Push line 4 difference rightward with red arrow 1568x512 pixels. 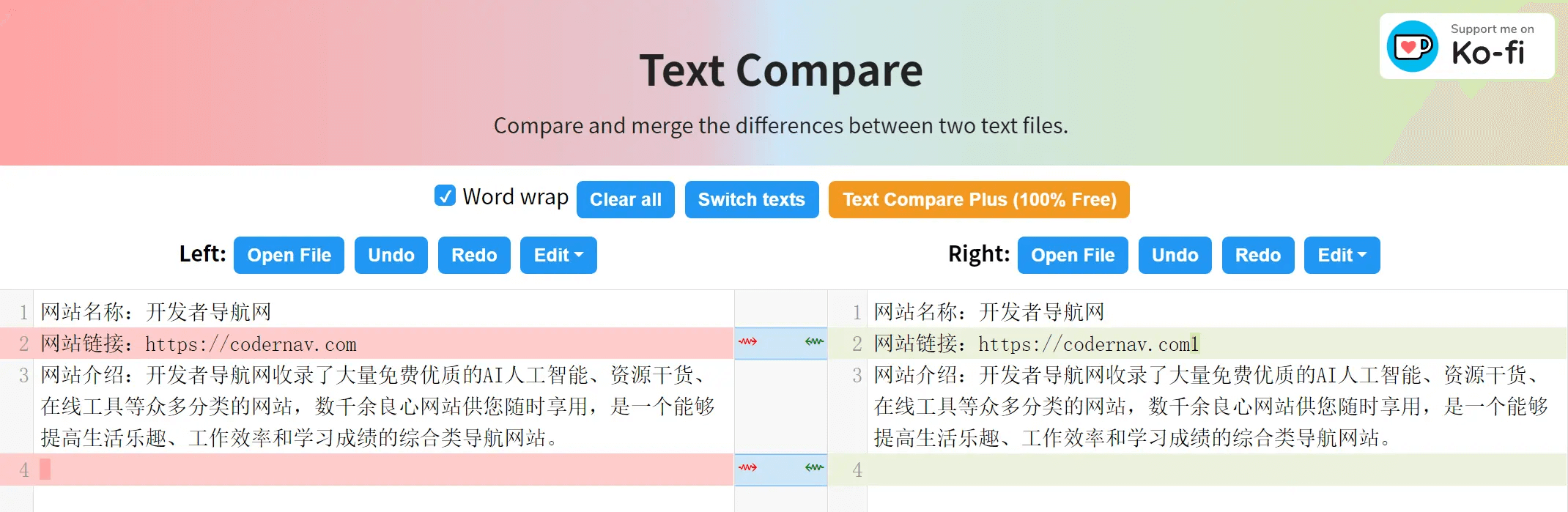point(747,465)
